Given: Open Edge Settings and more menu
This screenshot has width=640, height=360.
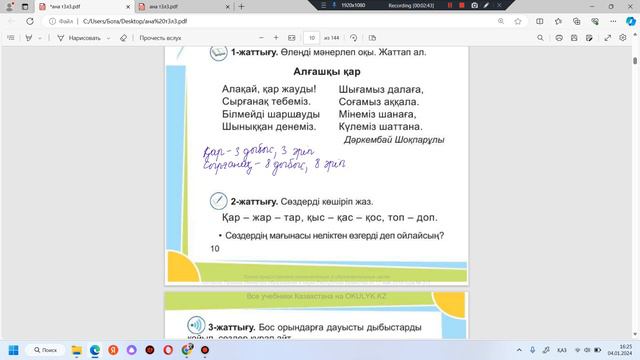Looking at the screenshot, I should 613,21.
